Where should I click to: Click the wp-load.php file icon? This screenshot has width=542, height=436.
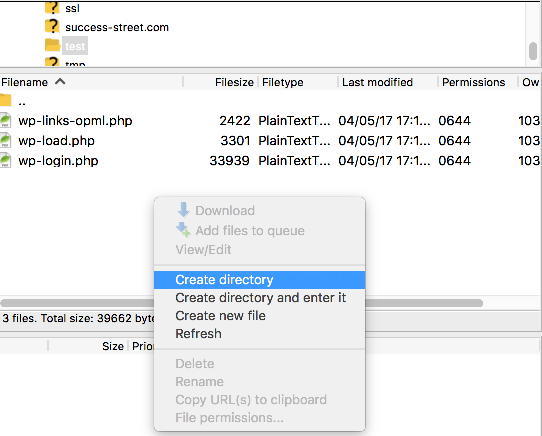[5, 140]
